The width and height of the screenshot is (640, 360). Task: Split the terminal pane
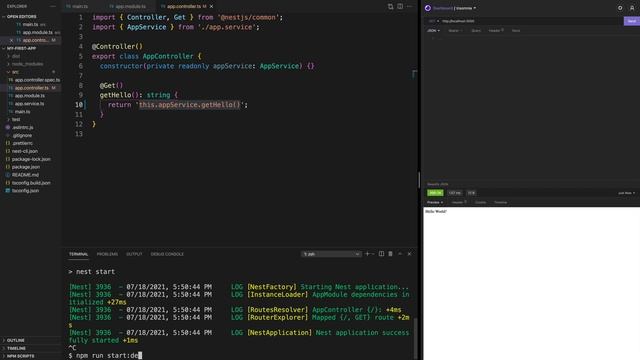coord(381,254)
